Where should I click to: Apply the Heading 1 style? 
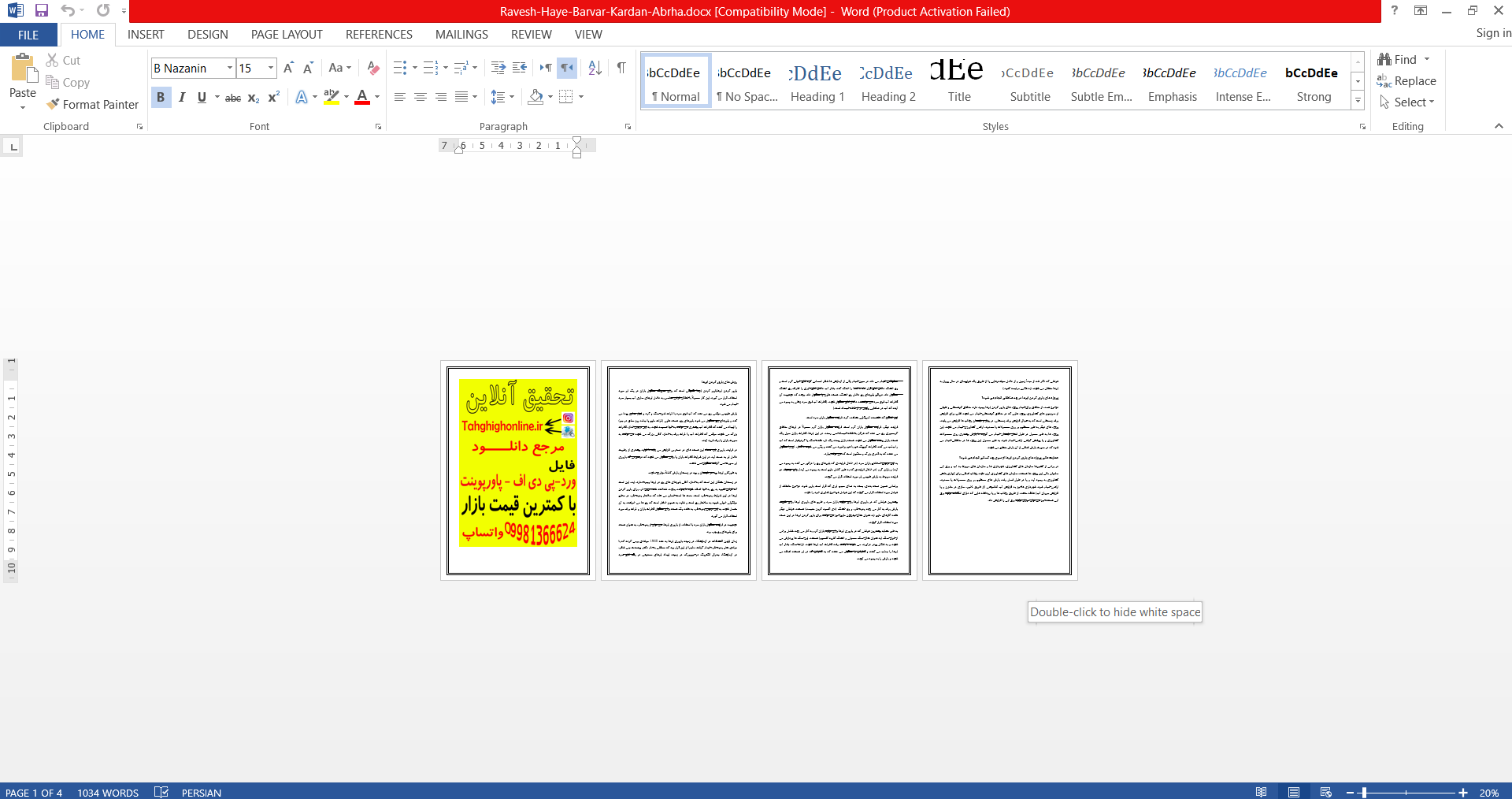click(817, 82)
